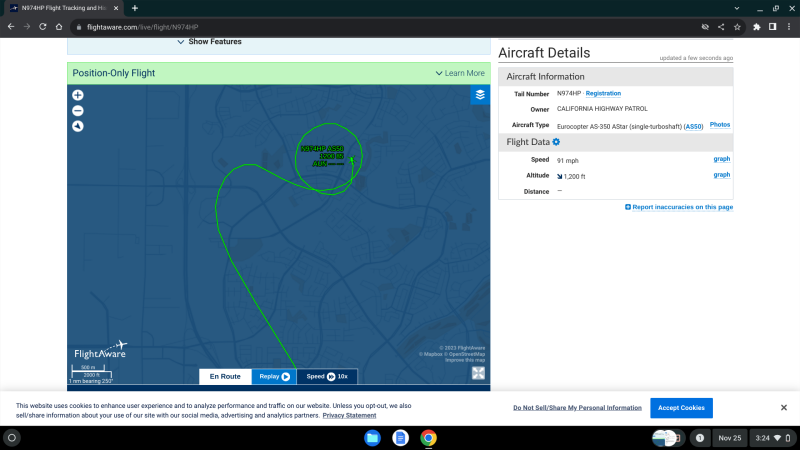This screenshot has height=450, width=800.
Task: Open Chrome from the shelf
Action: (429, 438)
